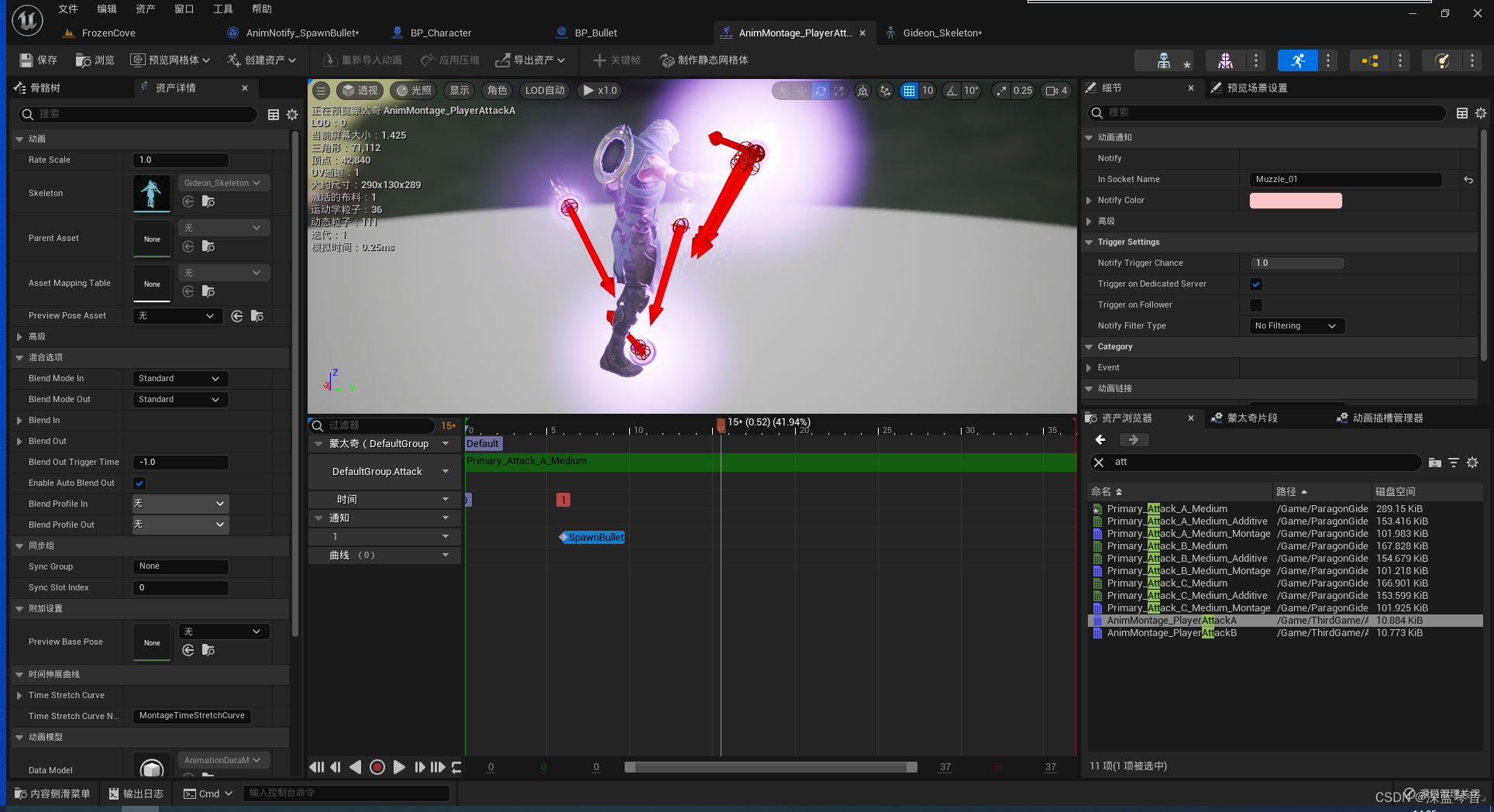Click the red section marker 1 in timing row
The height and width of the screenshot is (812, 1494).
pyautogui.click(x=563, y=501)
